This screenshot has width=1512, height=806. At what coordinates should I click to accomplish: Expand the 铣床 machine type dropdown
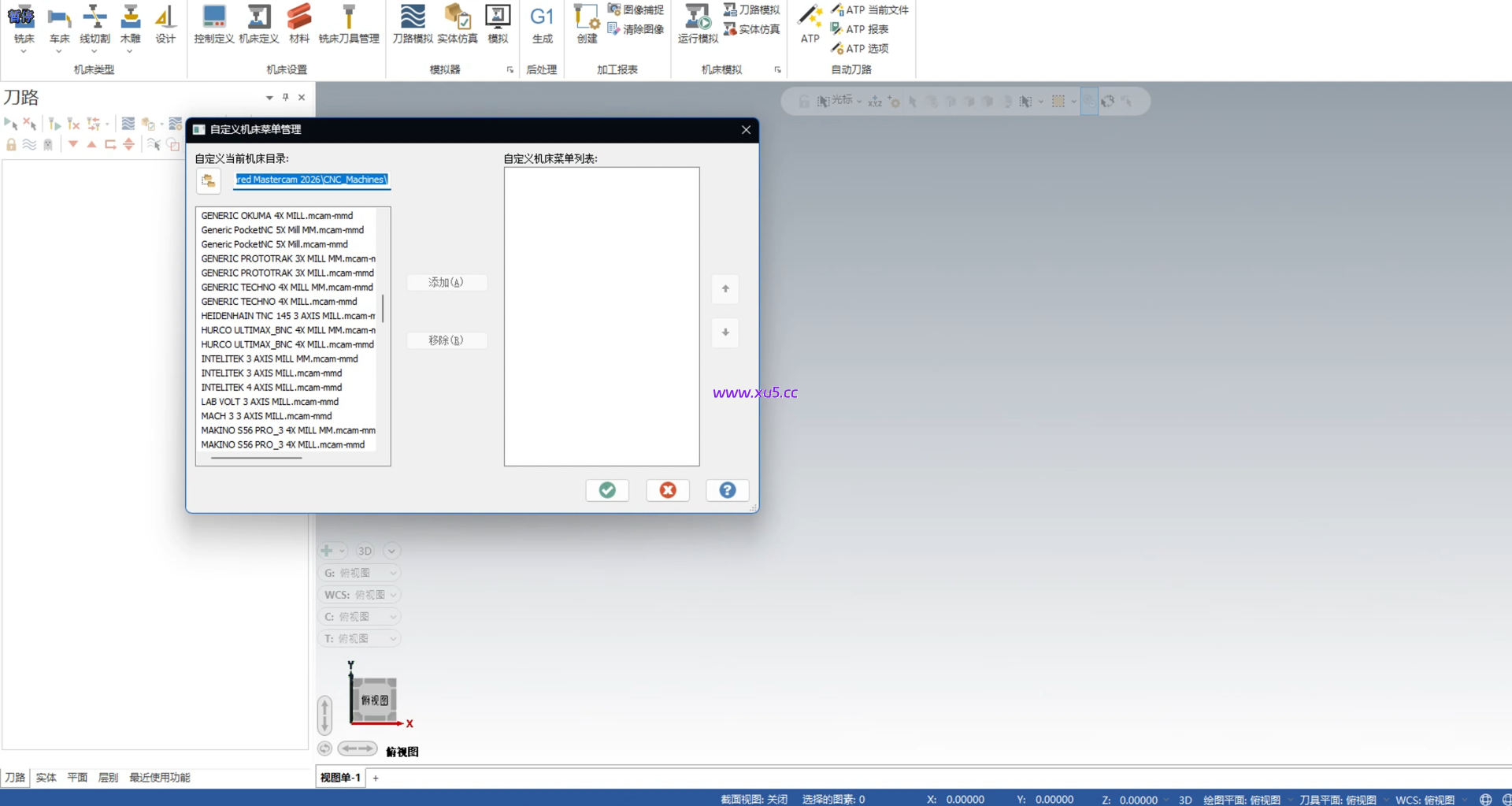click(24, 52)
